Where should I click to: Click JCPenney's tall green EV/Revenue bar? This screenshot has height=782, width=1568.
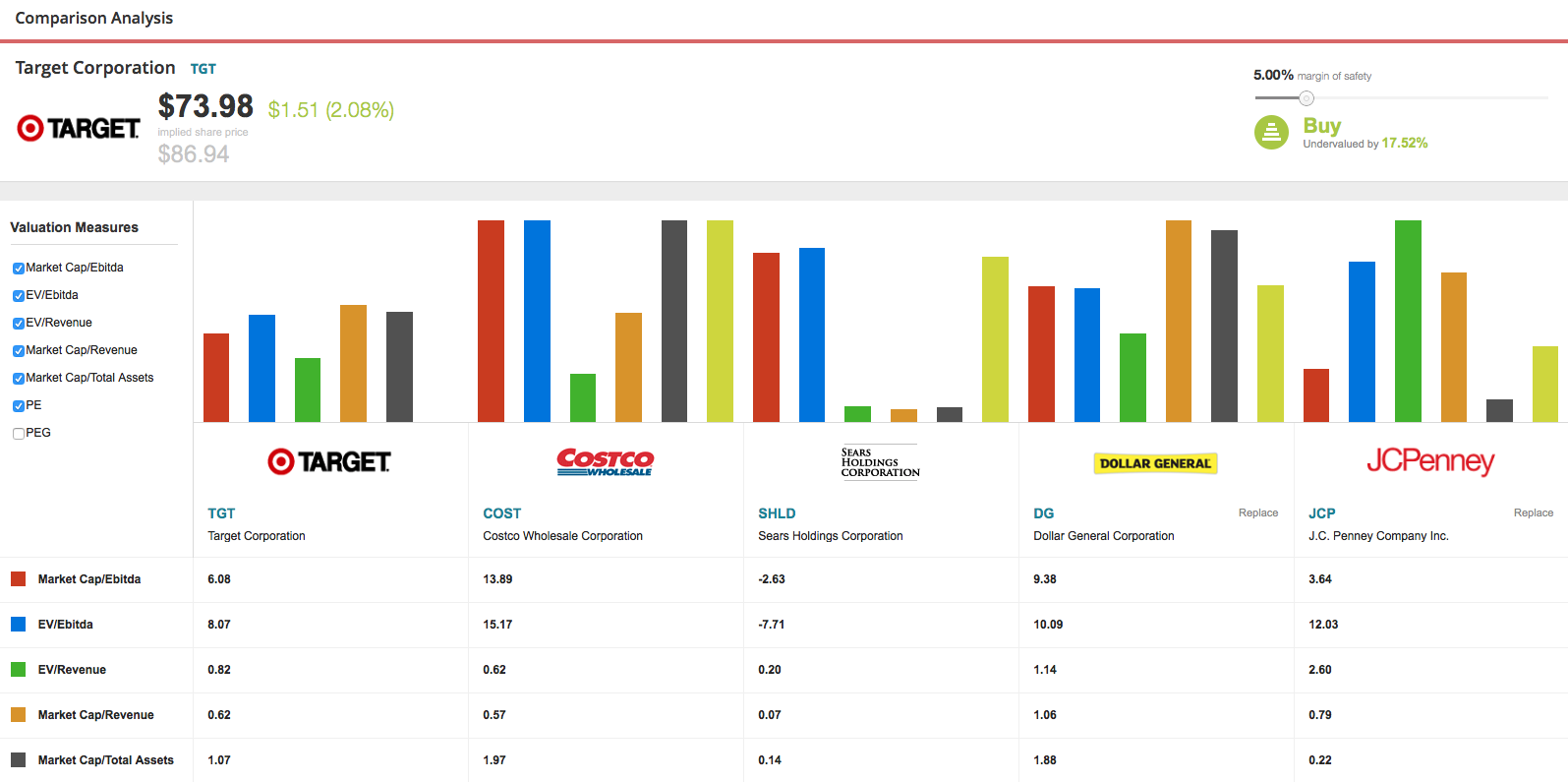point(1408,322)
